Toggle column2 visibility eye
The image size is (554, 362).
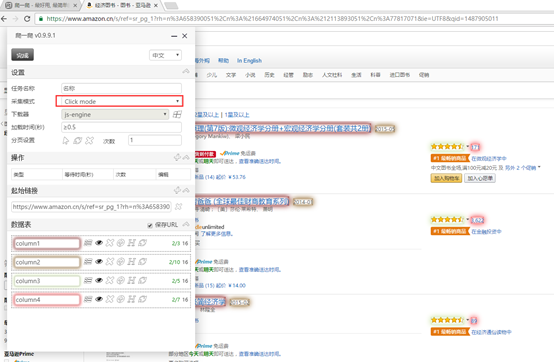tap(99, 261)
